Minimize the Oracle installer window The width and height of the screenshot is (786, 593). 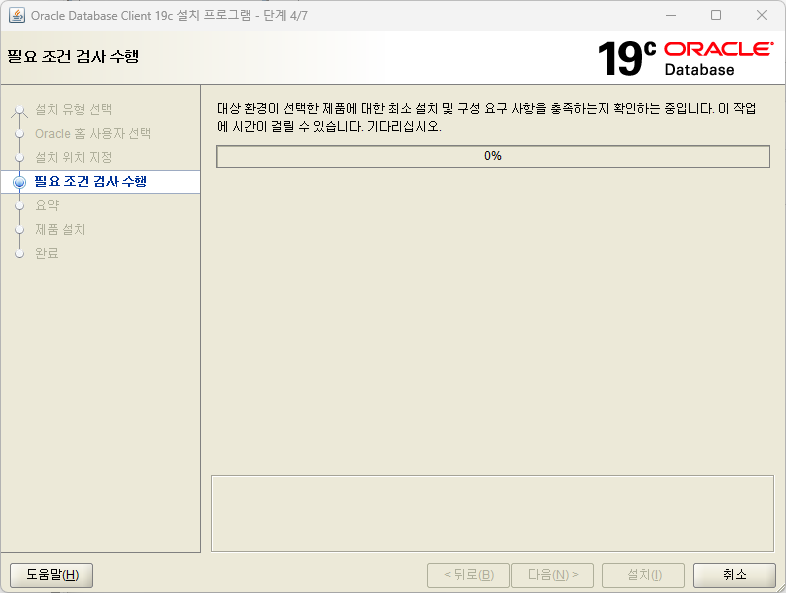tap(671, 15)
